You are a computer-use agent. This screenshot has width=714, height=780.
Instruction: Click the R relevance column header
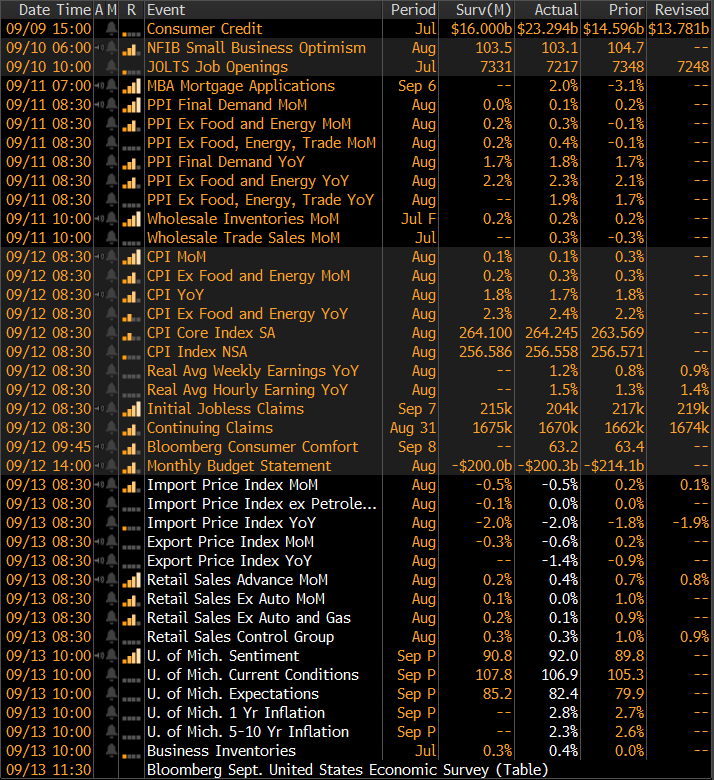coord(131,10)
